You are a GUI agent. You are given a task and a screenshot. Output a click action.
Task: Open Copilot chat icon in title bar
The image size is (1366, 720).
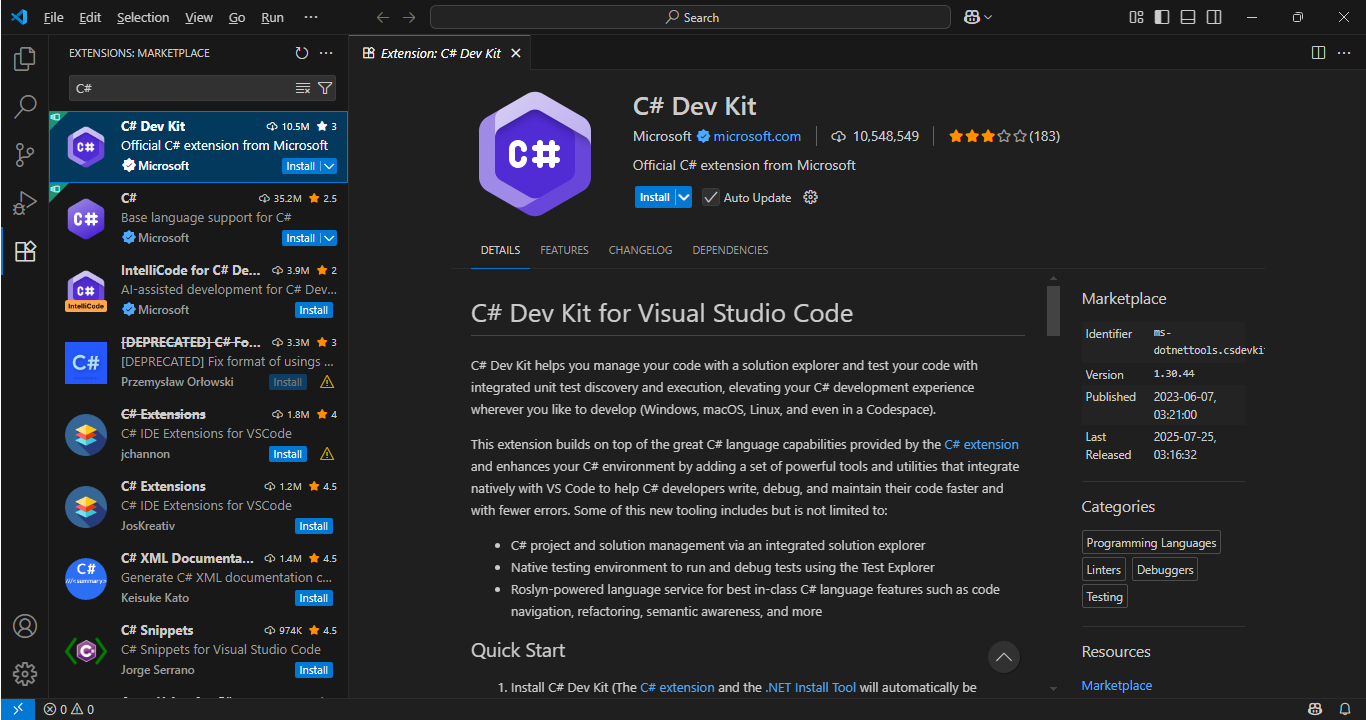pyautogui.click(x=971, y=17)
